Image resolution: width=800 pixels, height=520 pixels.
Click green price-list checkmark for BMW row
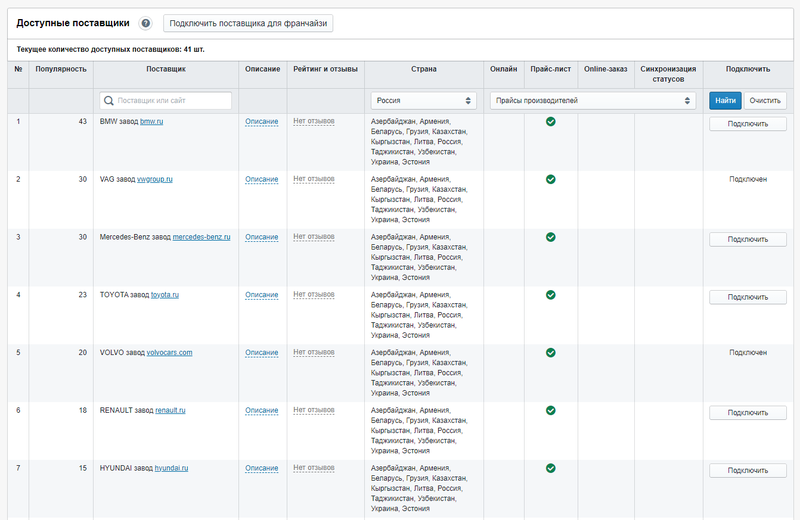pos(550,122)
